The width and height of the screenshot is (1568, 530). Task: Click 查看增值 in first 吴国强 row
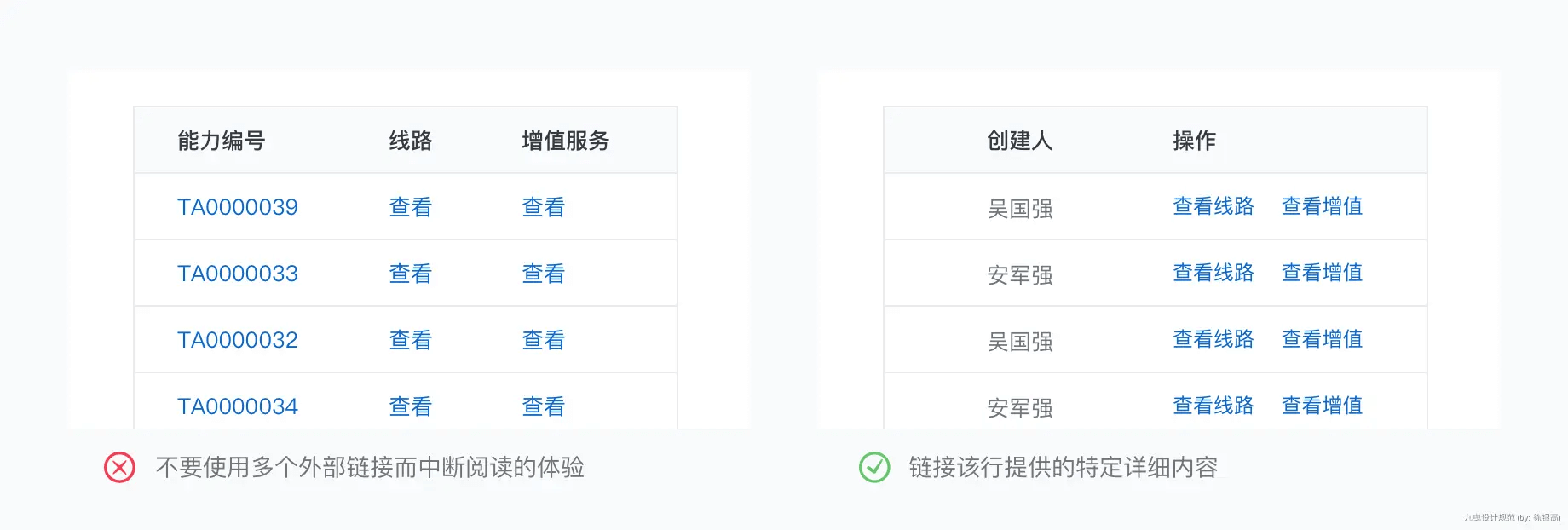pyautogui.click(x=1323, y=206)
